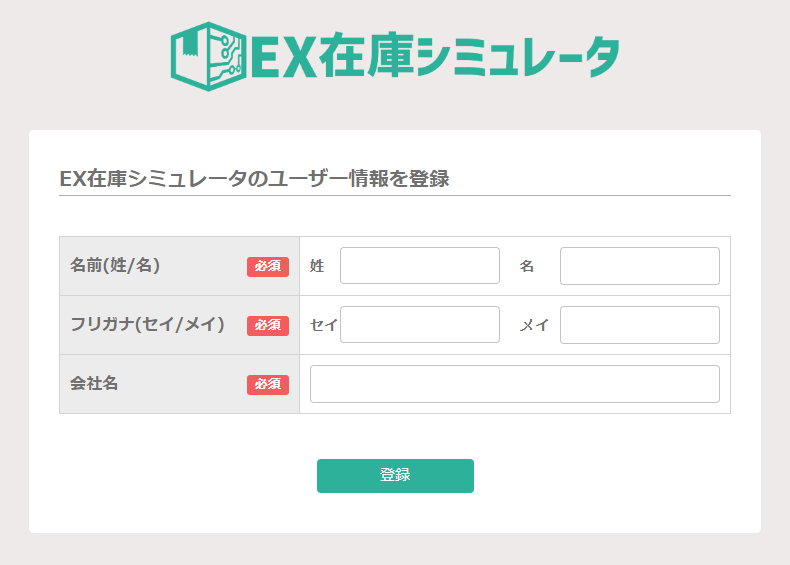Focus the メイ furigana input field
Viewport: 790px width, 565px height.
(639, 325)
